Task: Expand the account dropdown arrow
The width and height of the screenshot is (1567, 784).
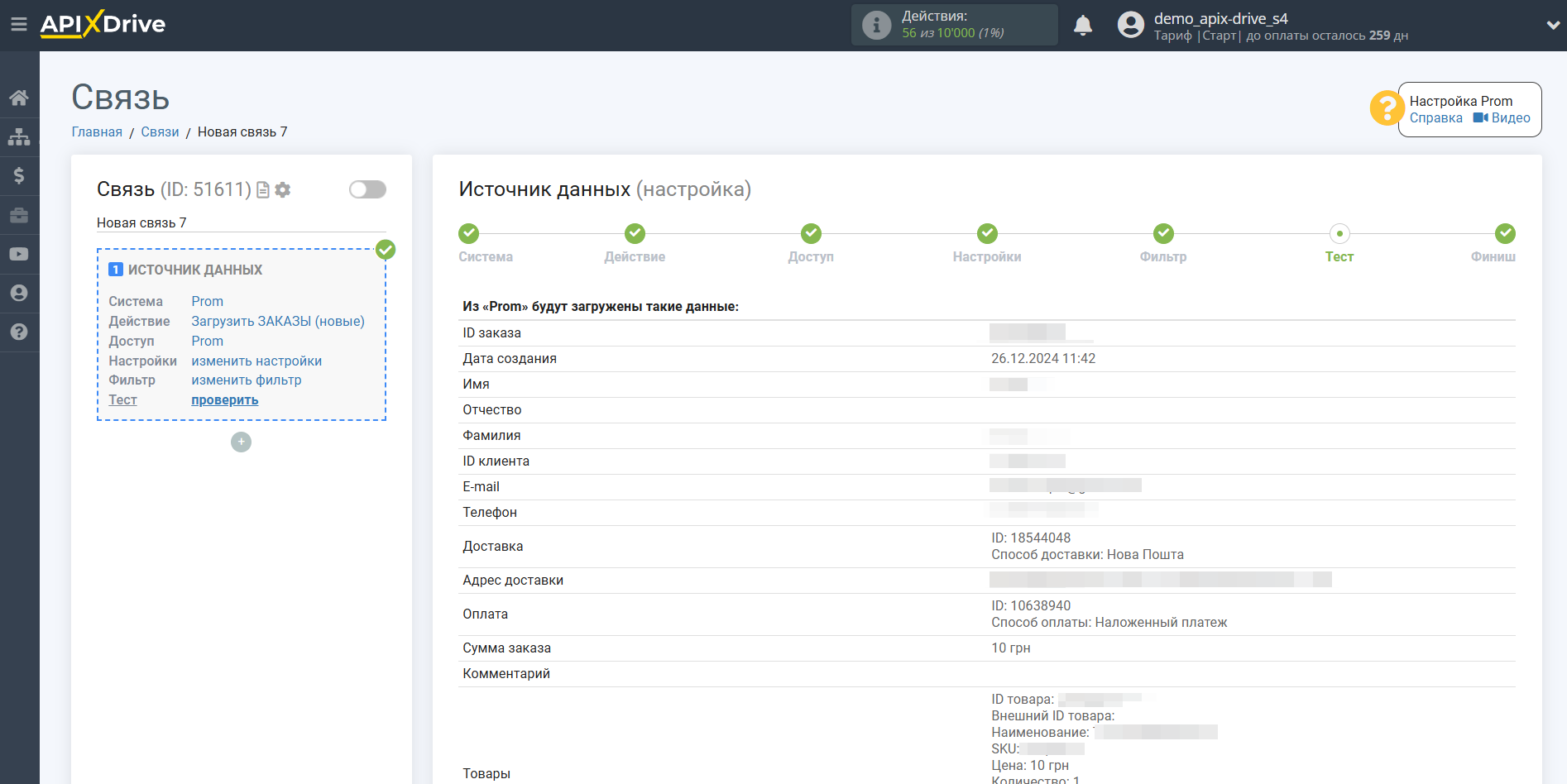Action: [x=1553, y=25]
